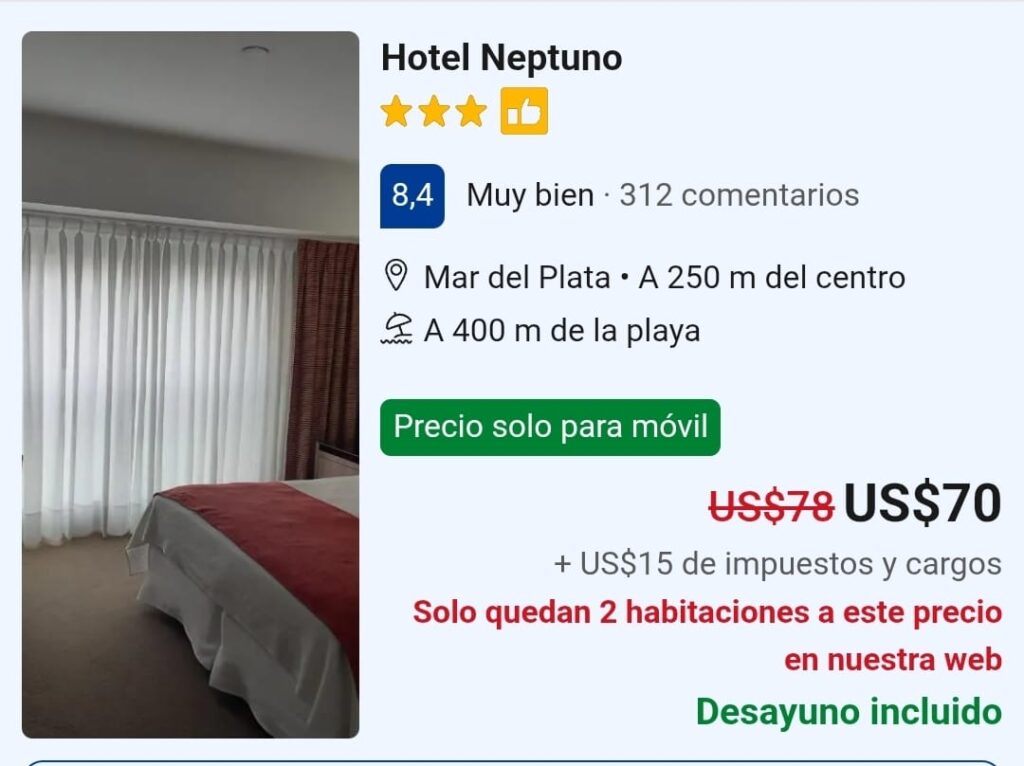Open the Hotel Neptuno room photo
The image size is (1024, 766).
click(190, 385)
